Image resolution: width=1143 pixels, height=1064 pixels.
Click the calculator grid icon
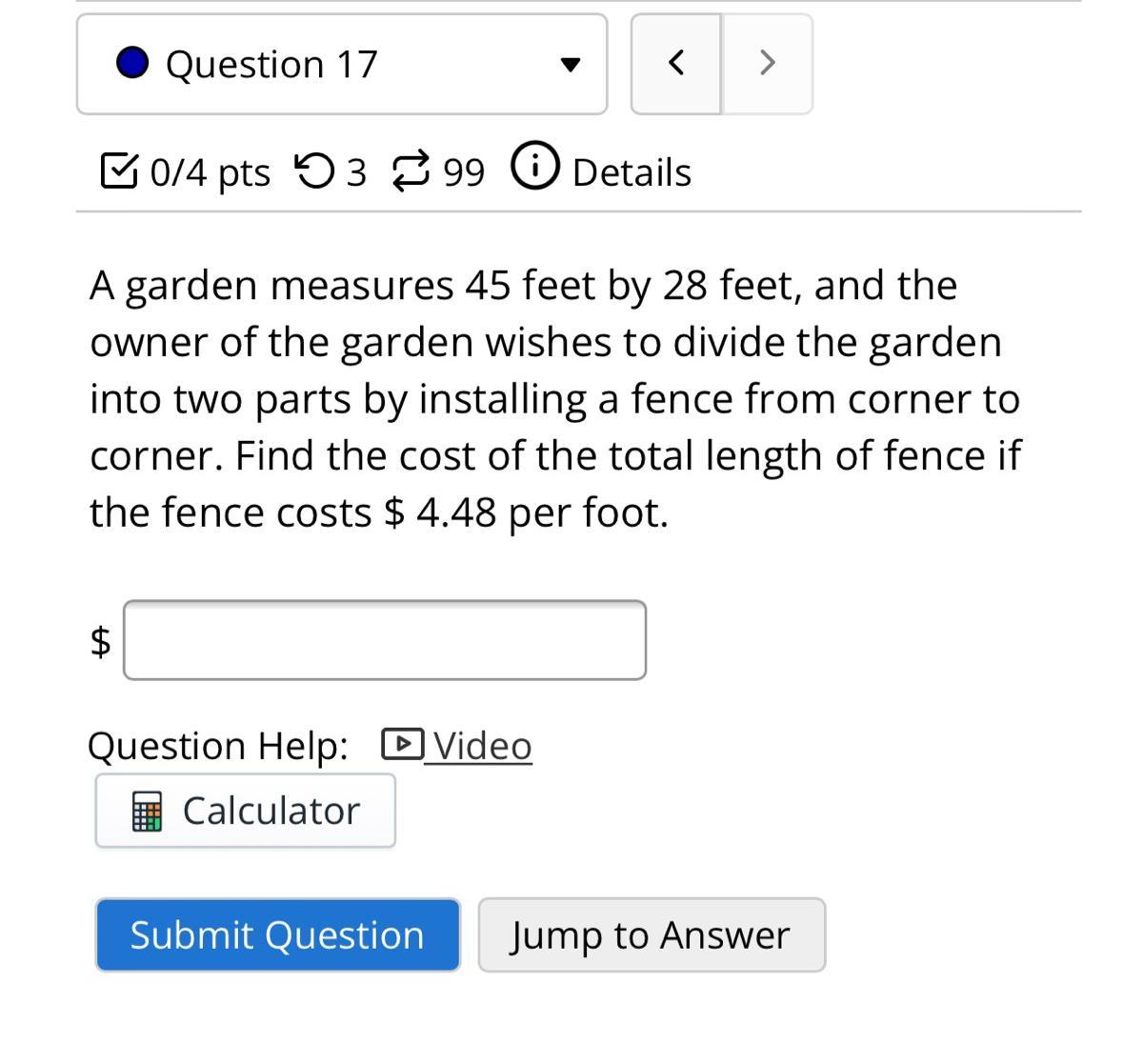147,812
